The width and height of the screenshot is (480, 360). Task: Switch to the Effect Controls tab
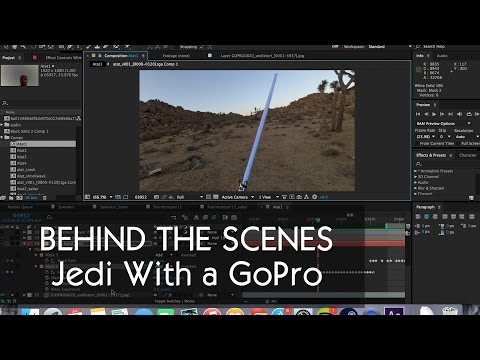[x=63, y=58]
